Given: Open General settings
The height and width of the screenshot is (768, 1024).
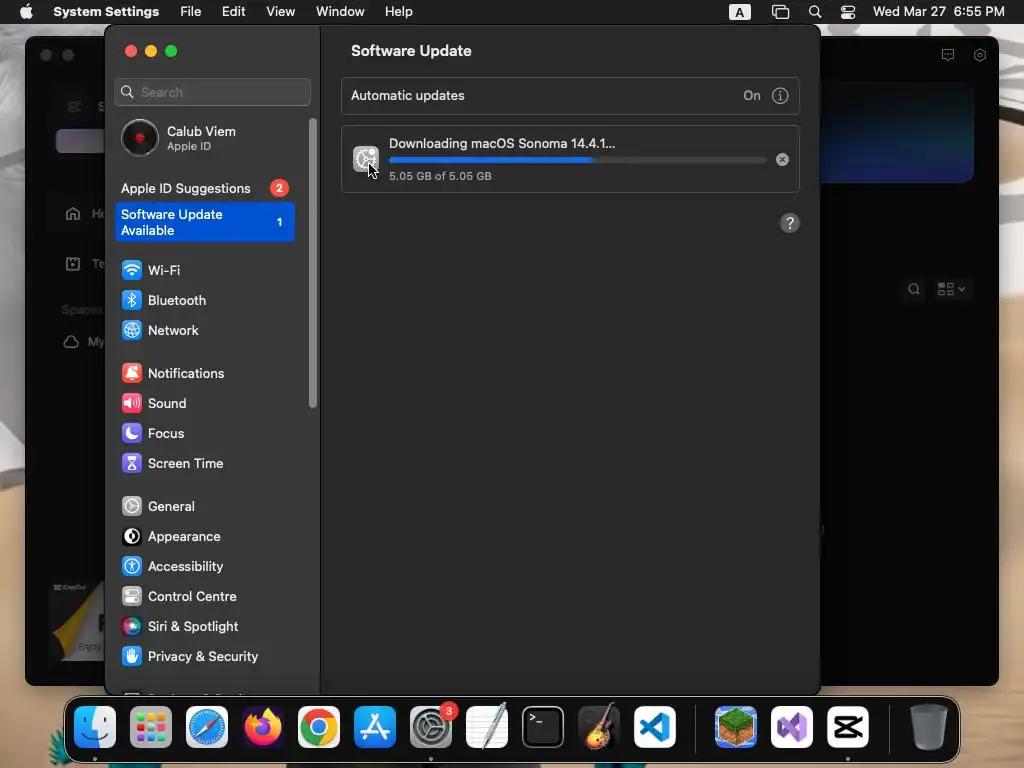Looking at the screenshot, I should (x=204, y=506).
